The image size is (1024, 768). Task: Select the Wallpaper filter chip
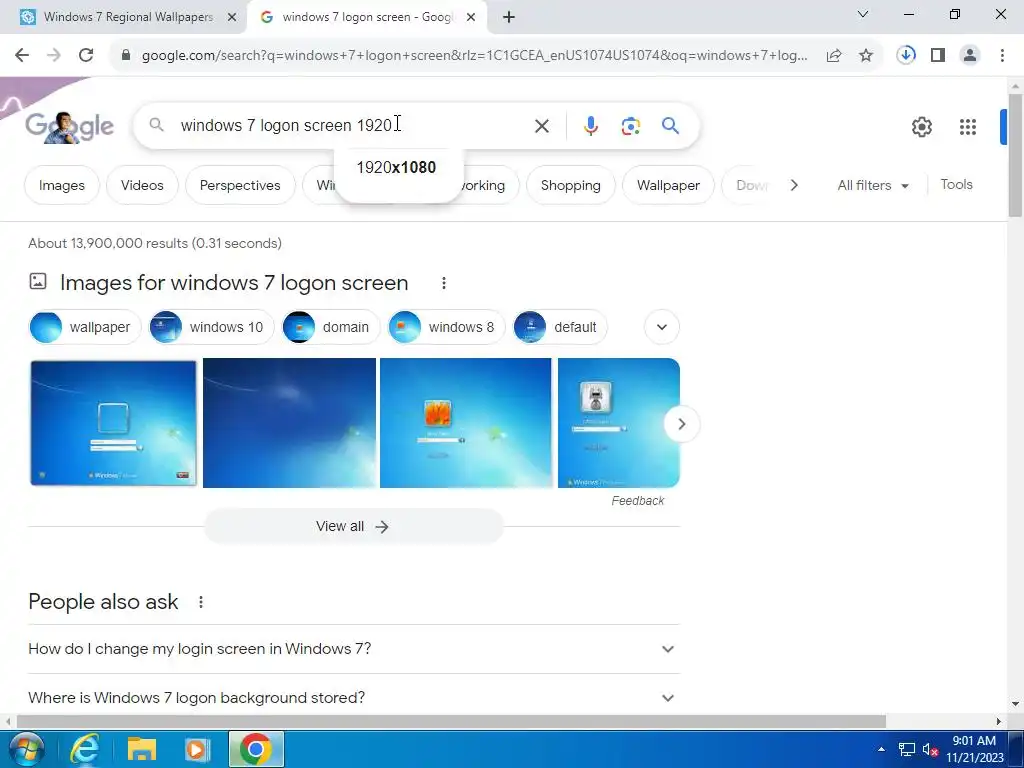pyautogui.click(x=668, y=185)
